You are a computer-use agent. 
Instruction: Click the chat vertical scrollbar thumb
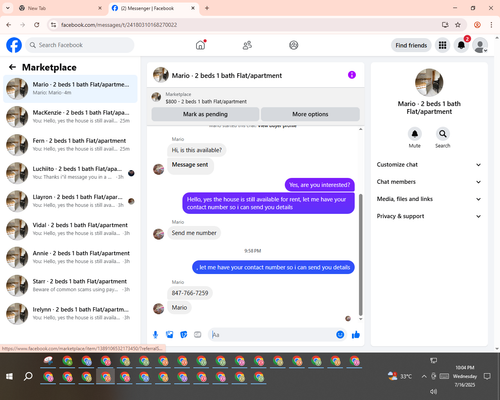(x=360, y=255)
